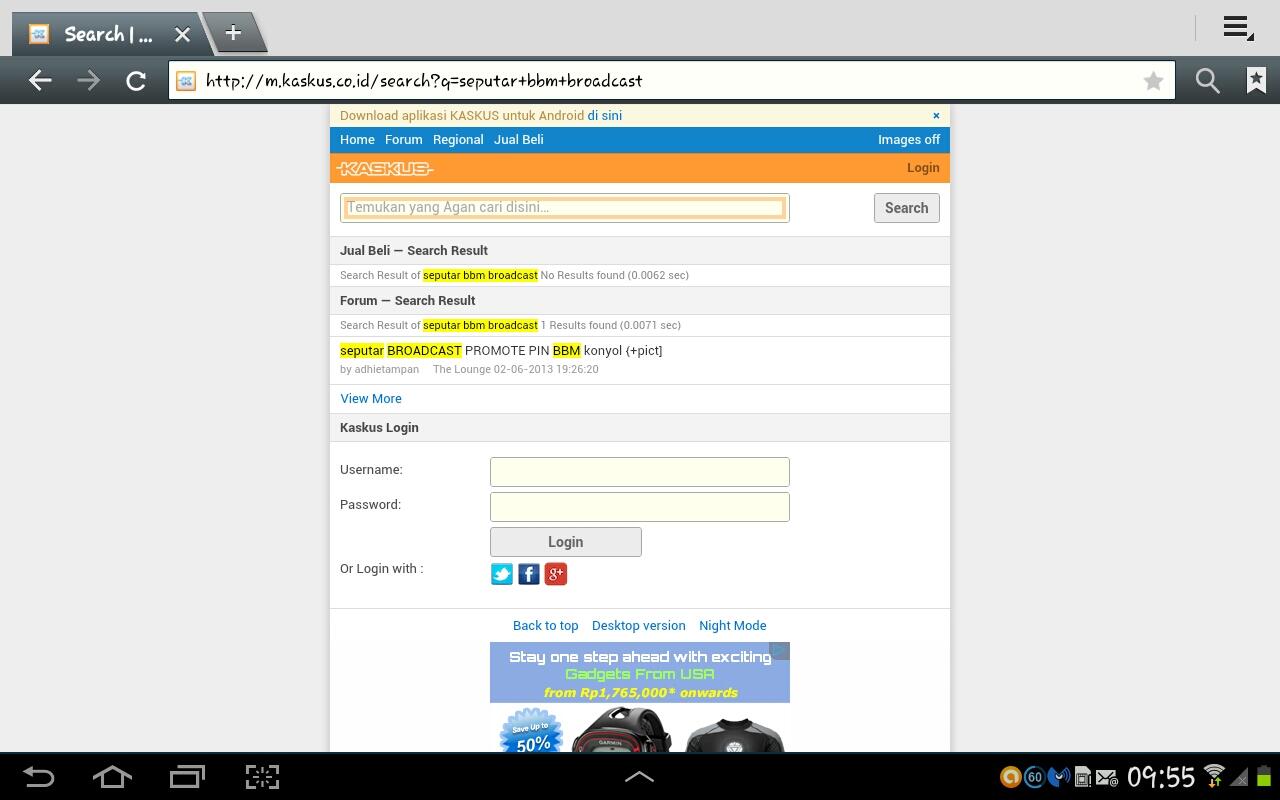Open the Gadgets From USA ad banner
Image resolution: width=1280 pixels, height=800 pixels.
point(640,697)
